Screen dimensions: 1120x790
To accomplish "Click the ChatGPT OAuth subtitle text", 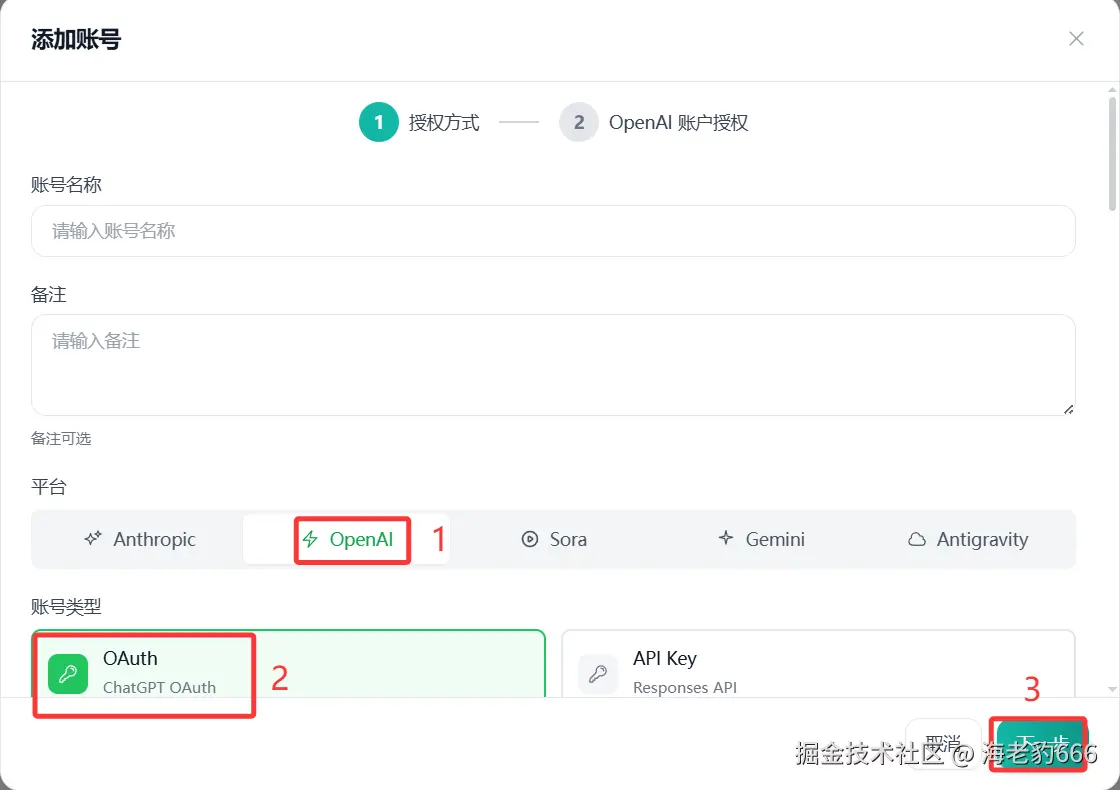I will [159, 687].
